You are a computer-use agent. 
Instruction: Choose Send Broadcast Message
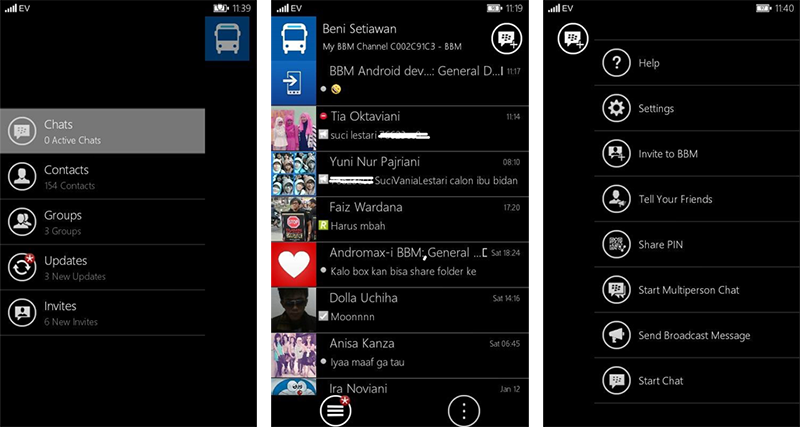[x=697, y=335]
